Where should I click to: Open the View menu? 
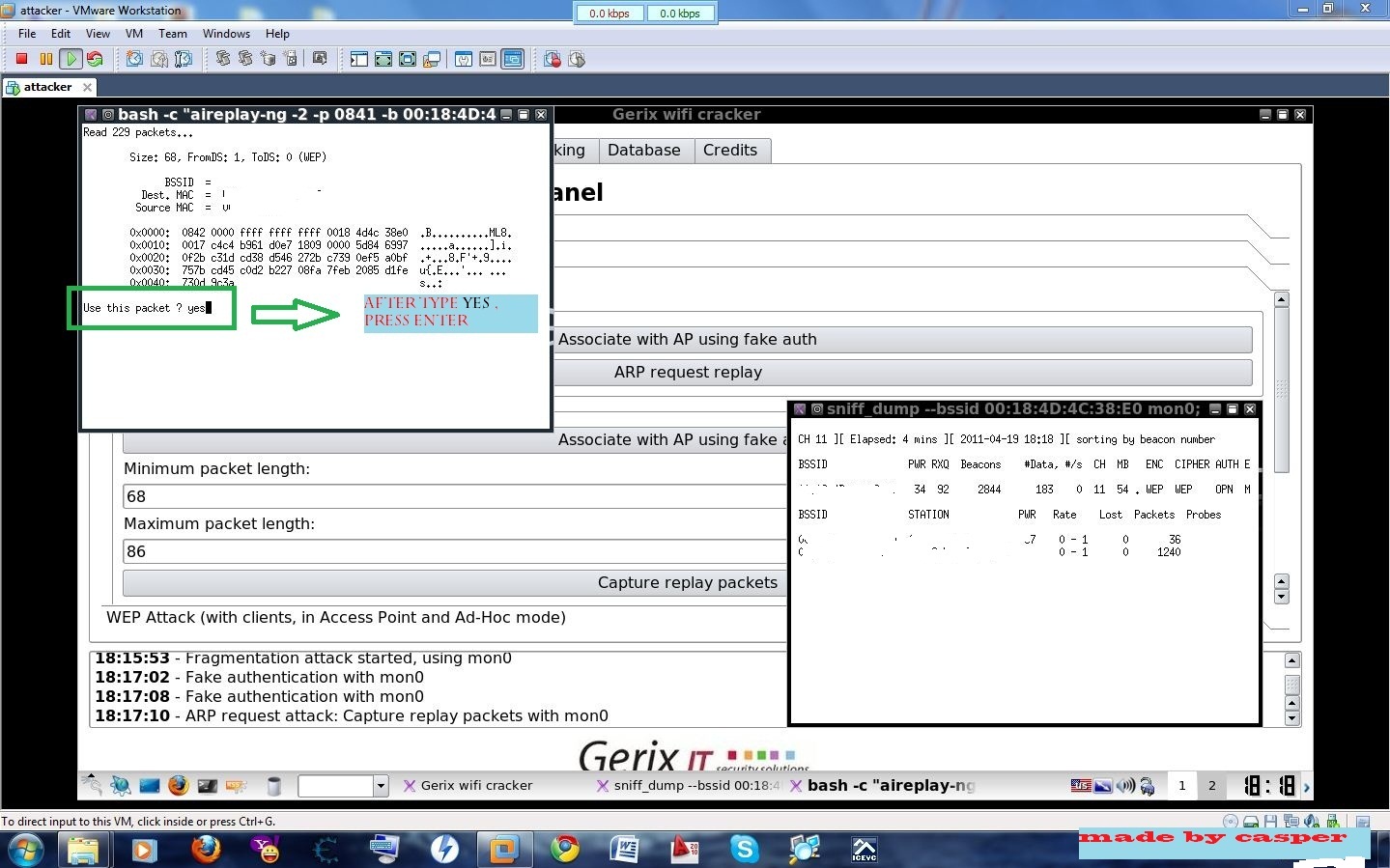click(98, 34)
